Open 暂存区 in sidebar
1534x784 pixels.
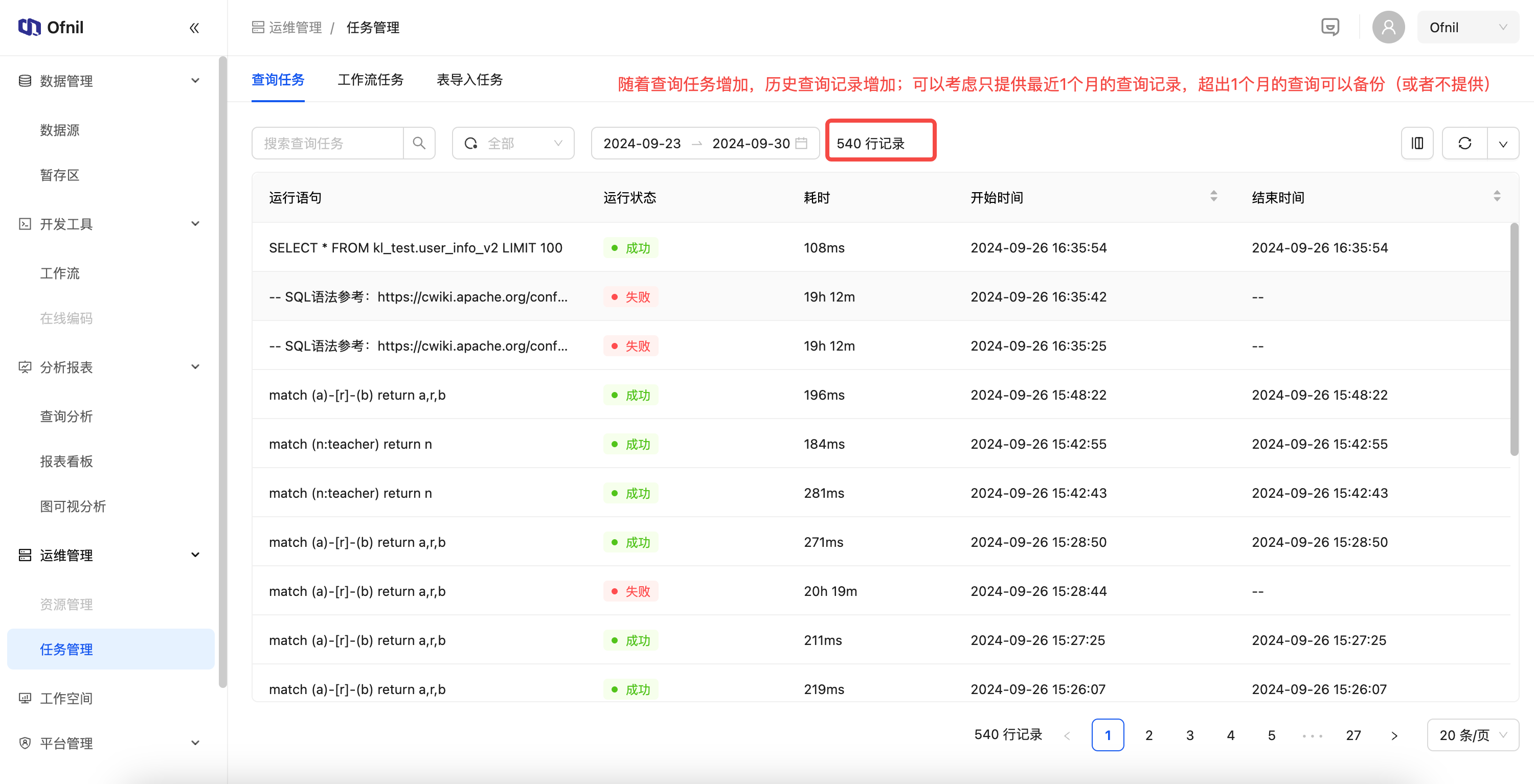(x=59, y=175)
